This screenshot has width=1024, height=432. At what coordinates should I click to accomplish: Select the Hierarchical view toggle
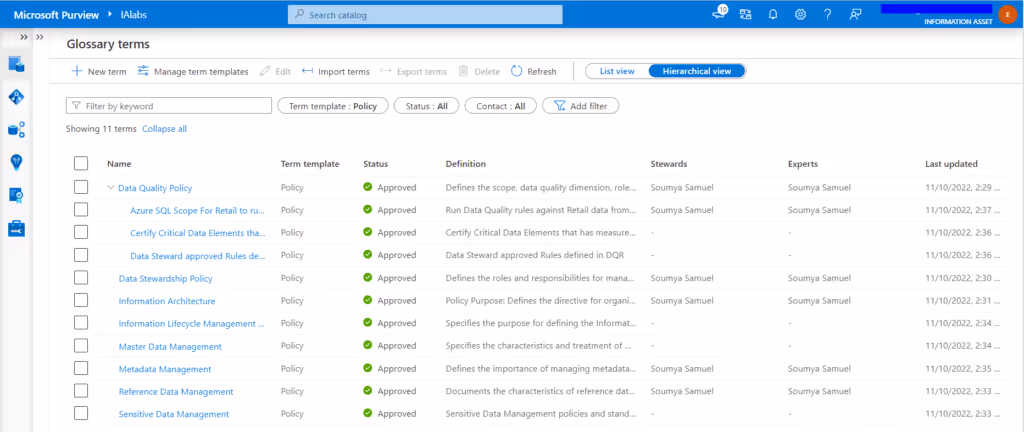(697, 71)
